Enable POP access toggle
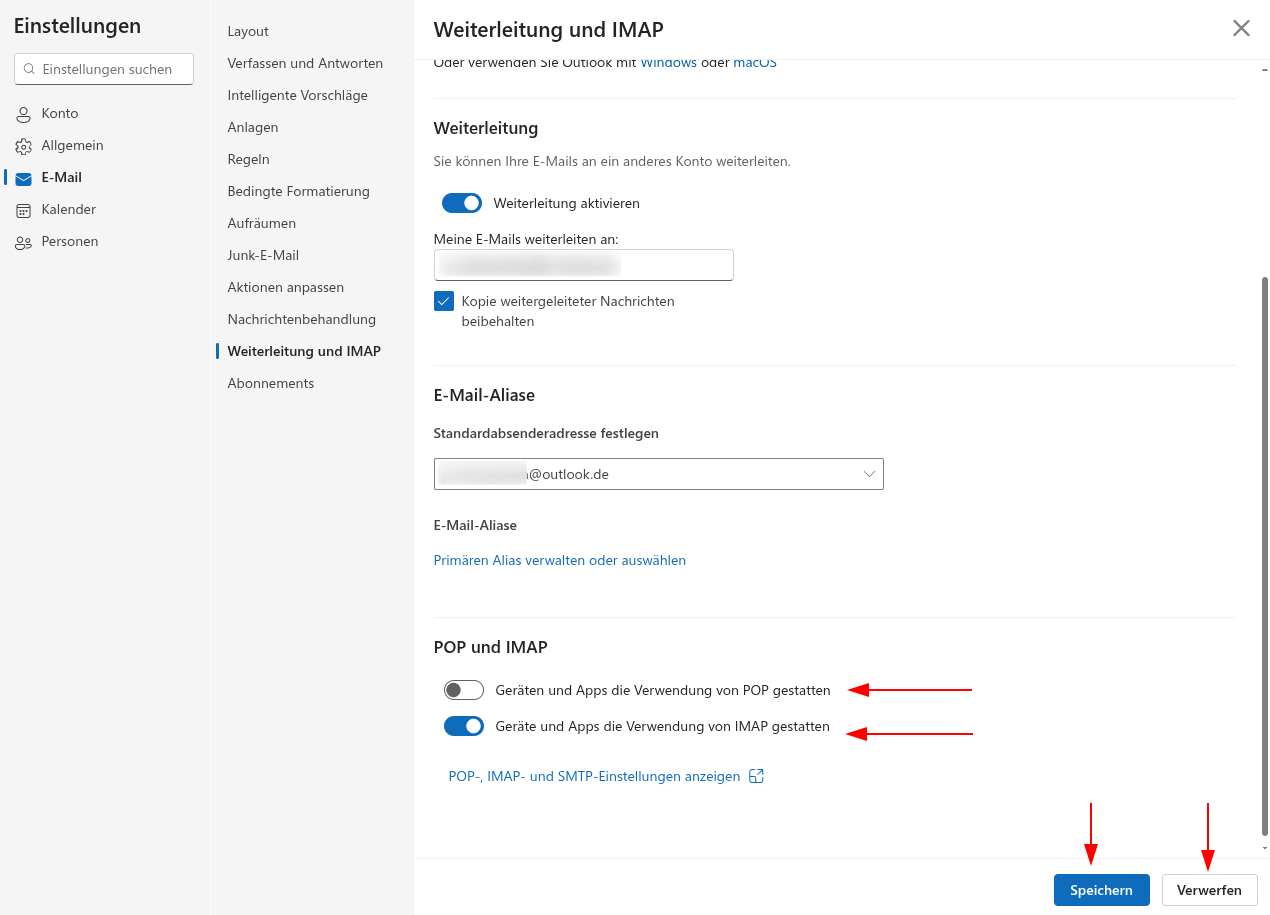 pos(464,690)
